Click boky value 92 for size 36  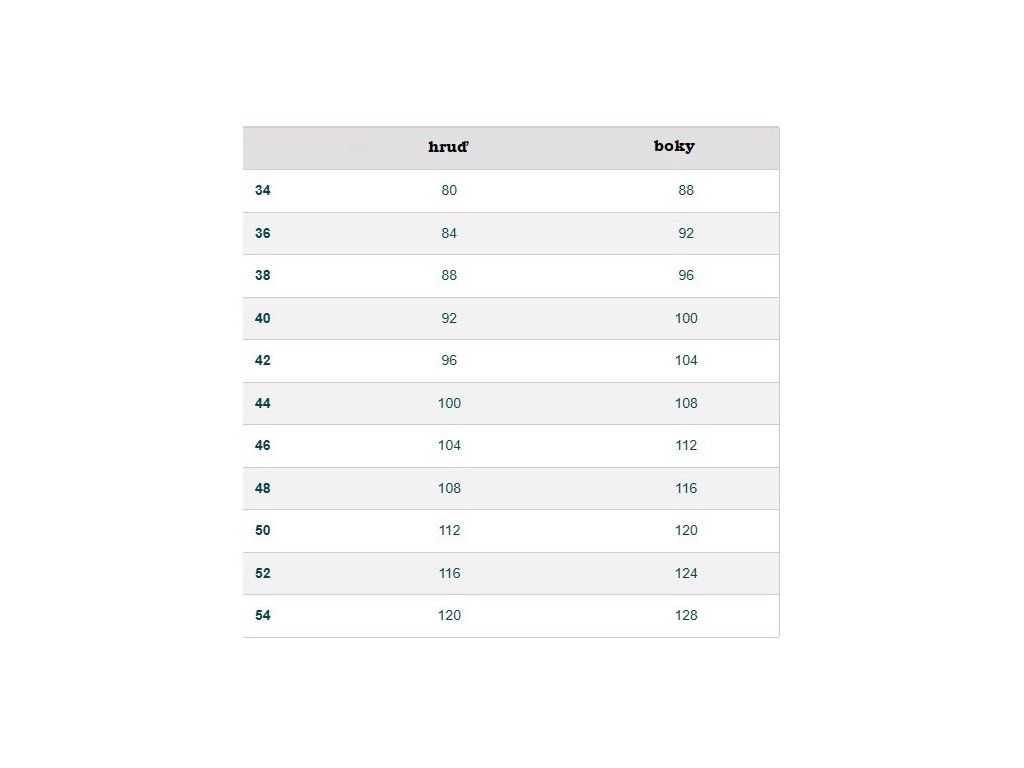pos(686,233)
